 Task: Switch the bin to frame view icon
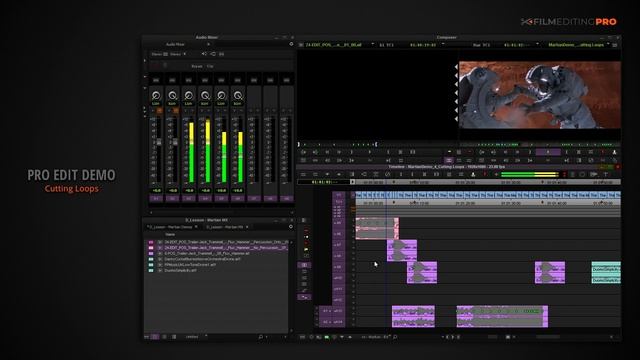(164, 337)
